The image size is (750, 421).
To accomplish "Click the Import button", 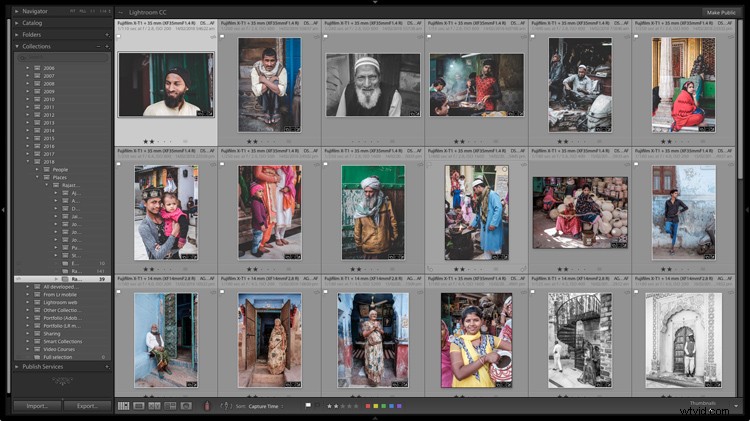I will (37, 406).
